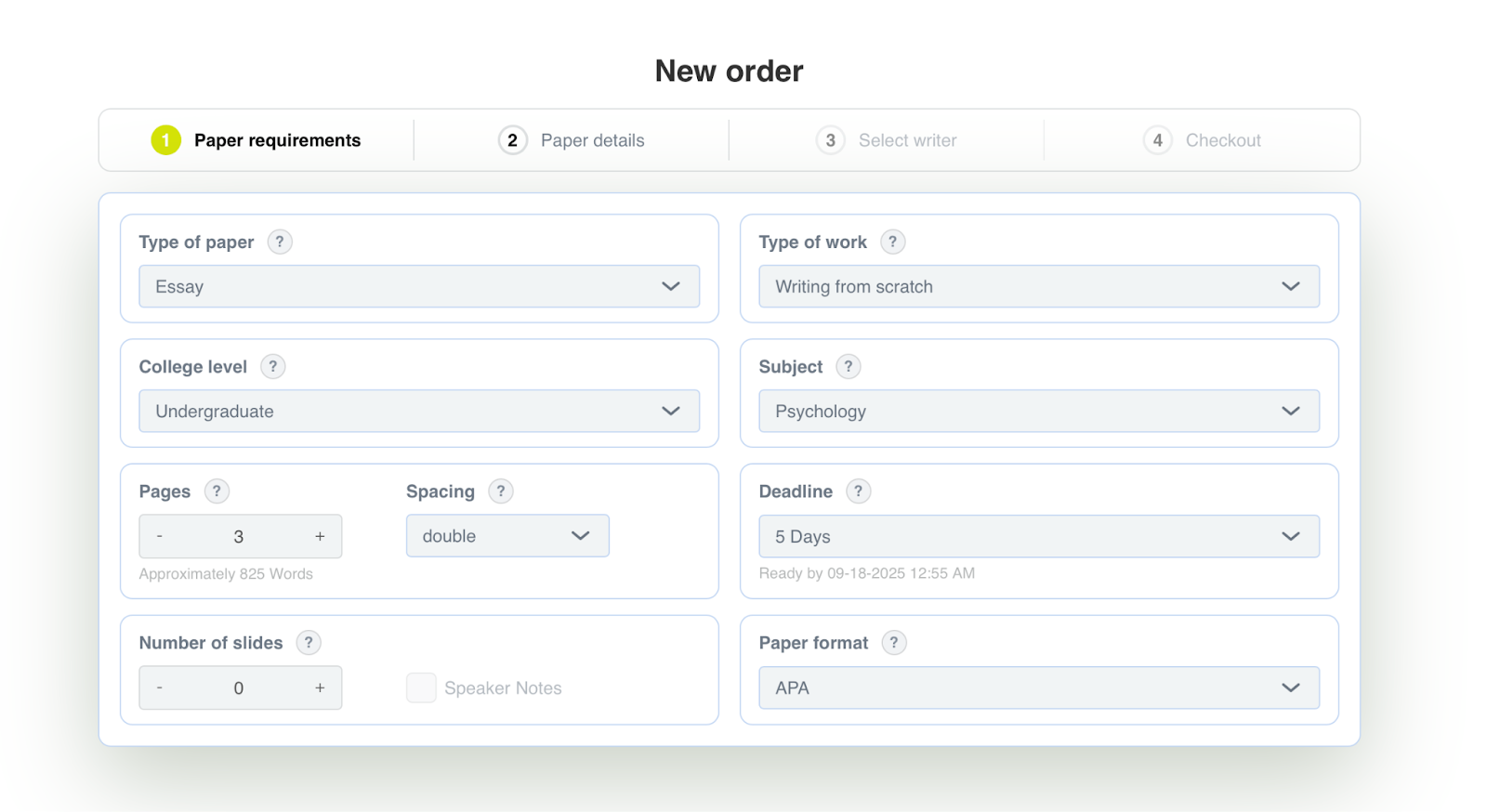Expand the Subject dropdown showing Psychology
The width and height of the screenshot is (1487, 812).
[x=1038, y=411]
